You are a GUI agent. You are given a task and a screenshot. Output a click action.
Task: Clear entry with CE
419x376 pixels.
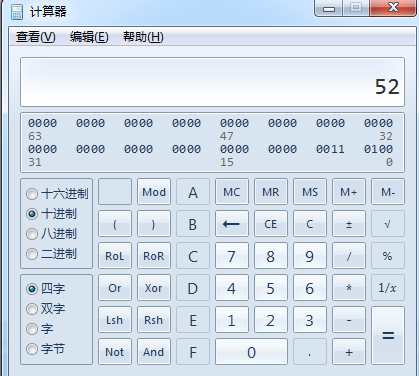pos(271,224)
